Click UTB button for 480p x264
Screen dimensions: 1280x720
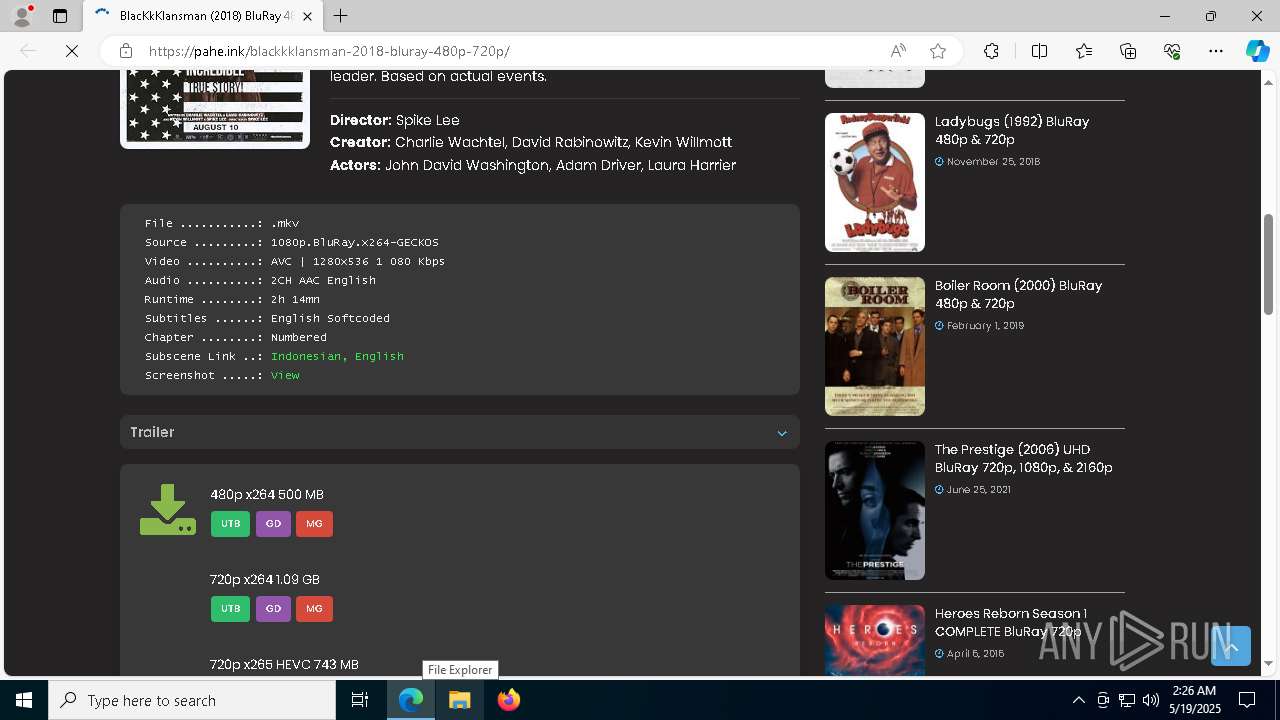pos(230,524)
